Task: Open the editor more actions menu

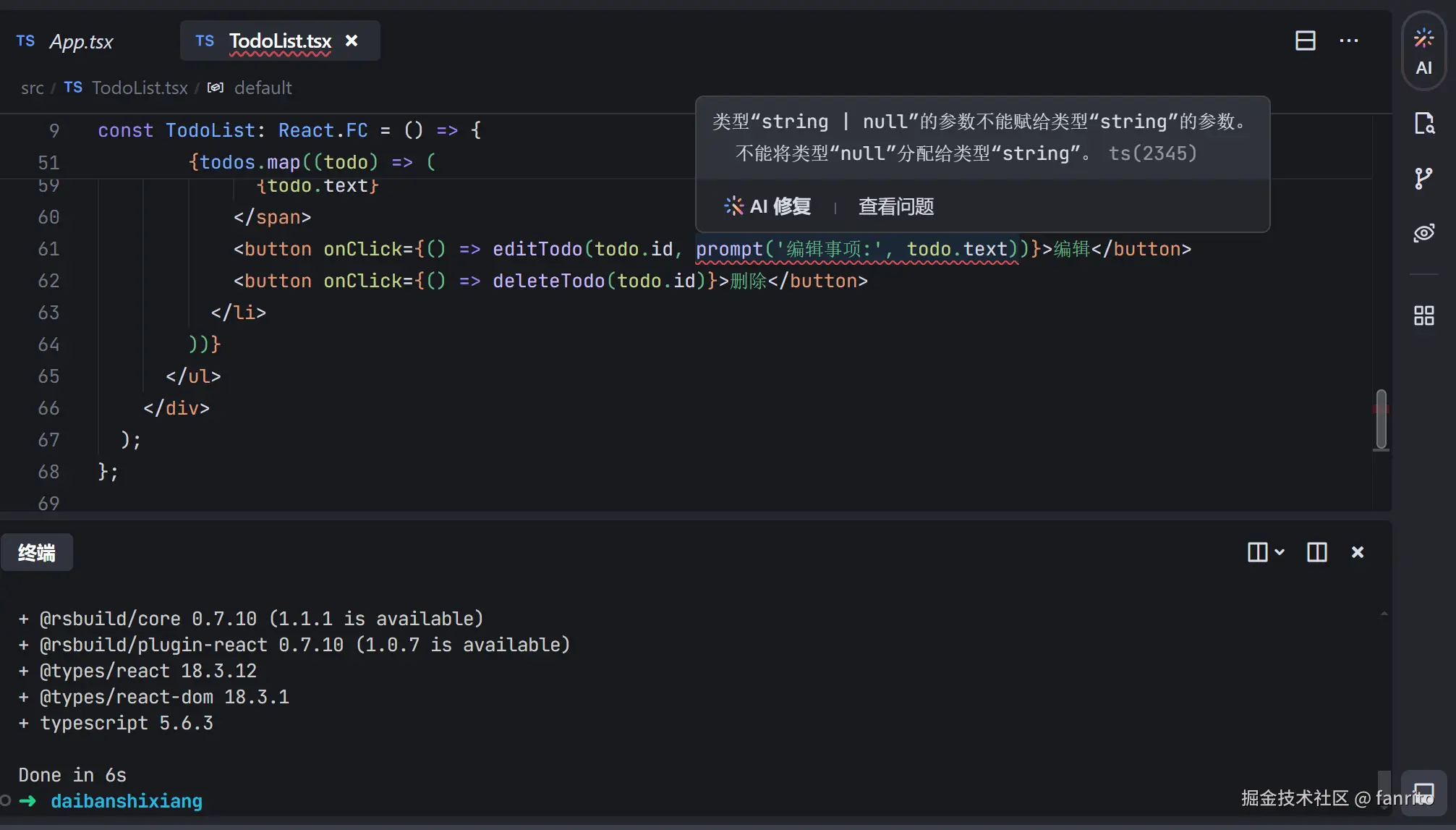Action: (1348, 41)
